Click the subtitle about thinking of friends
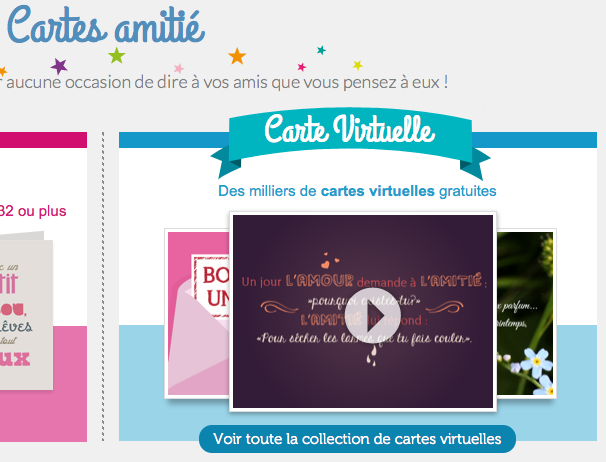 (x=224, y=82)
